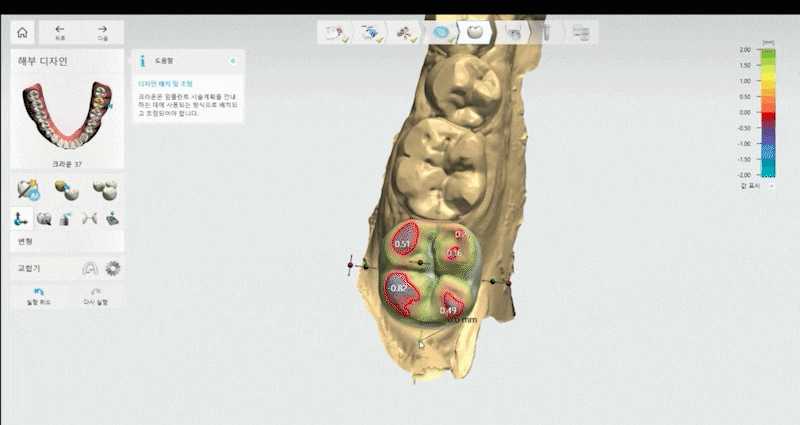Open articulator settings gear icon
This screenshot has width=800, height=425.
113,268
